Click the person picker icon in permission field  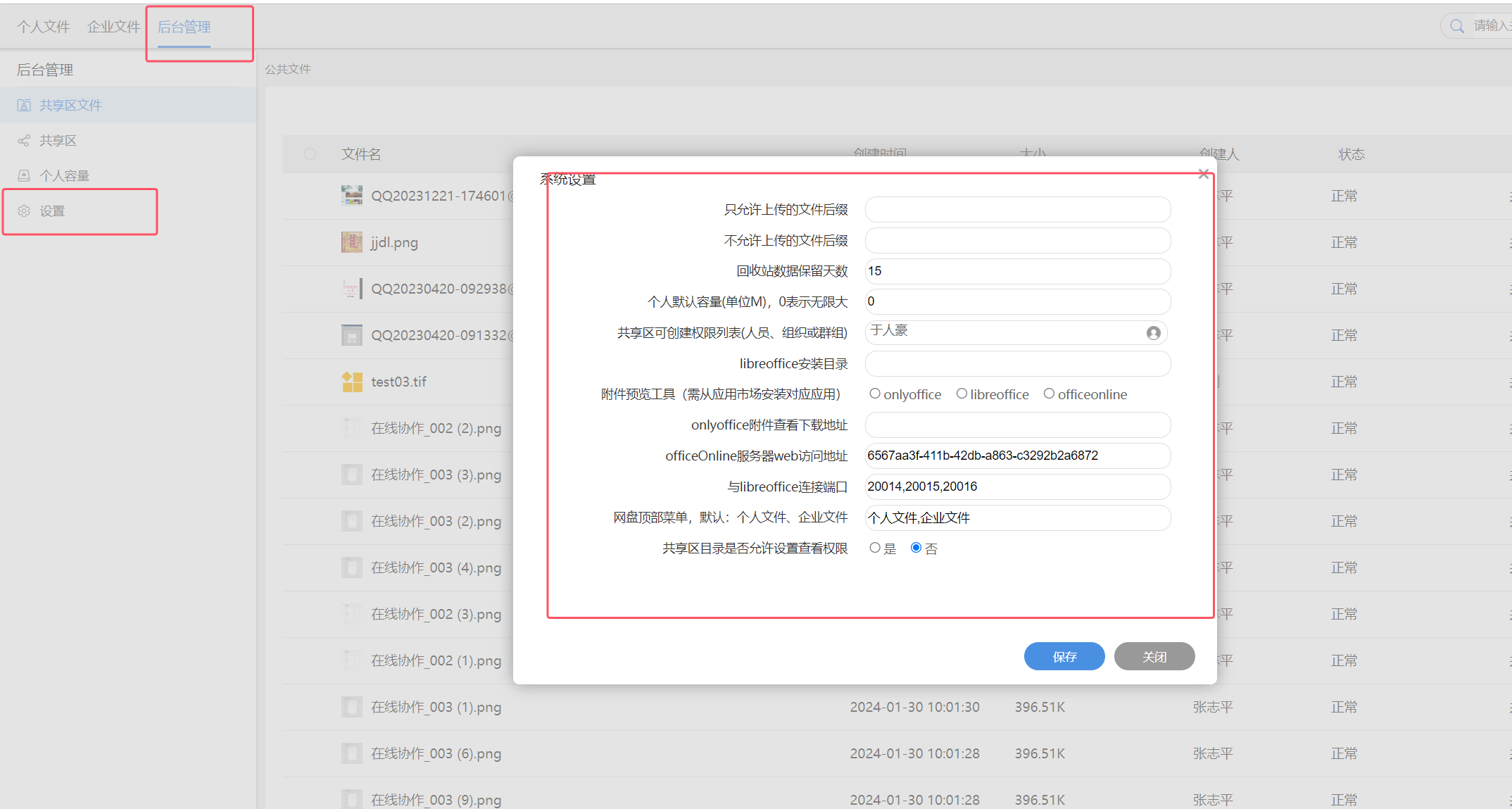[x=1153, y=333]
